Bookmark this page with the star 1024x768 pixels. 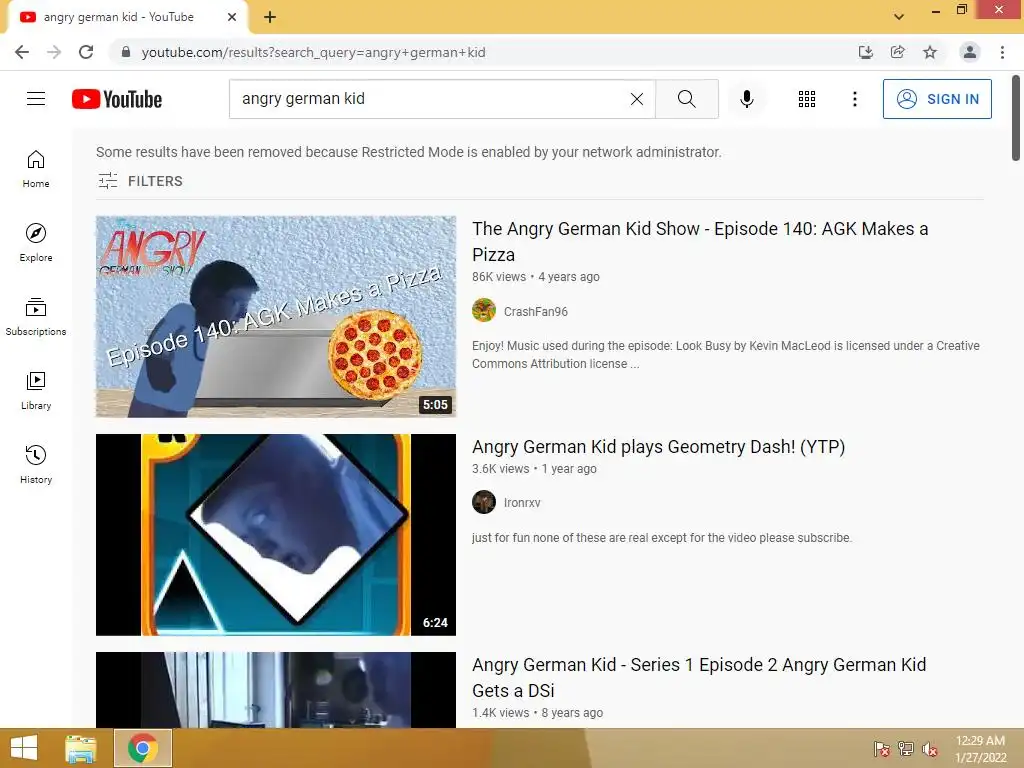[x=930, y=52]
